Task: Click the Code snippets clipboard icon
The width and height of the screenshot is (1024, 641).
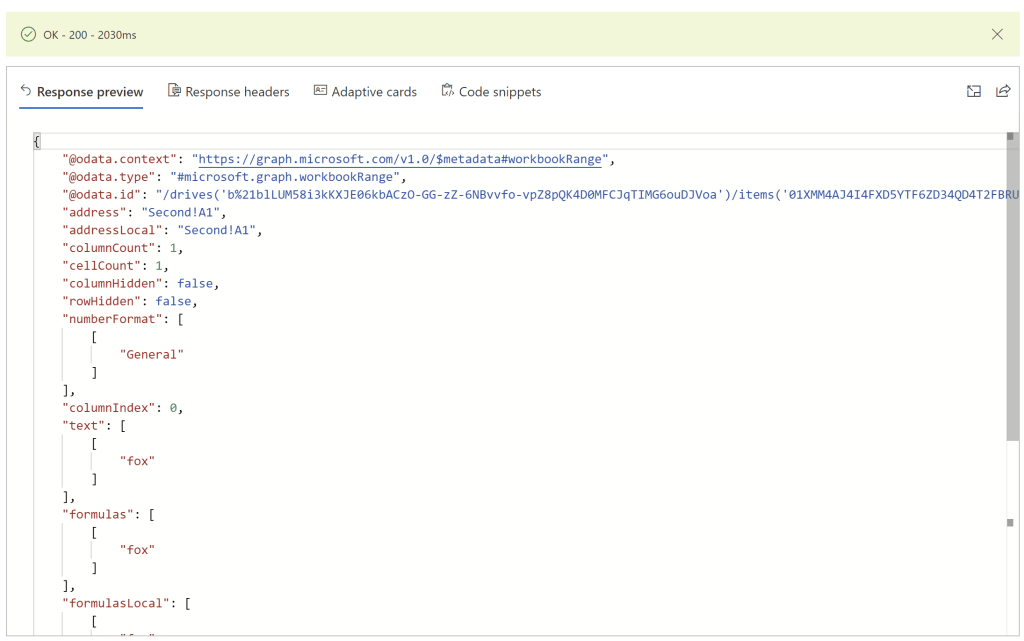Action: click(447, 91)
